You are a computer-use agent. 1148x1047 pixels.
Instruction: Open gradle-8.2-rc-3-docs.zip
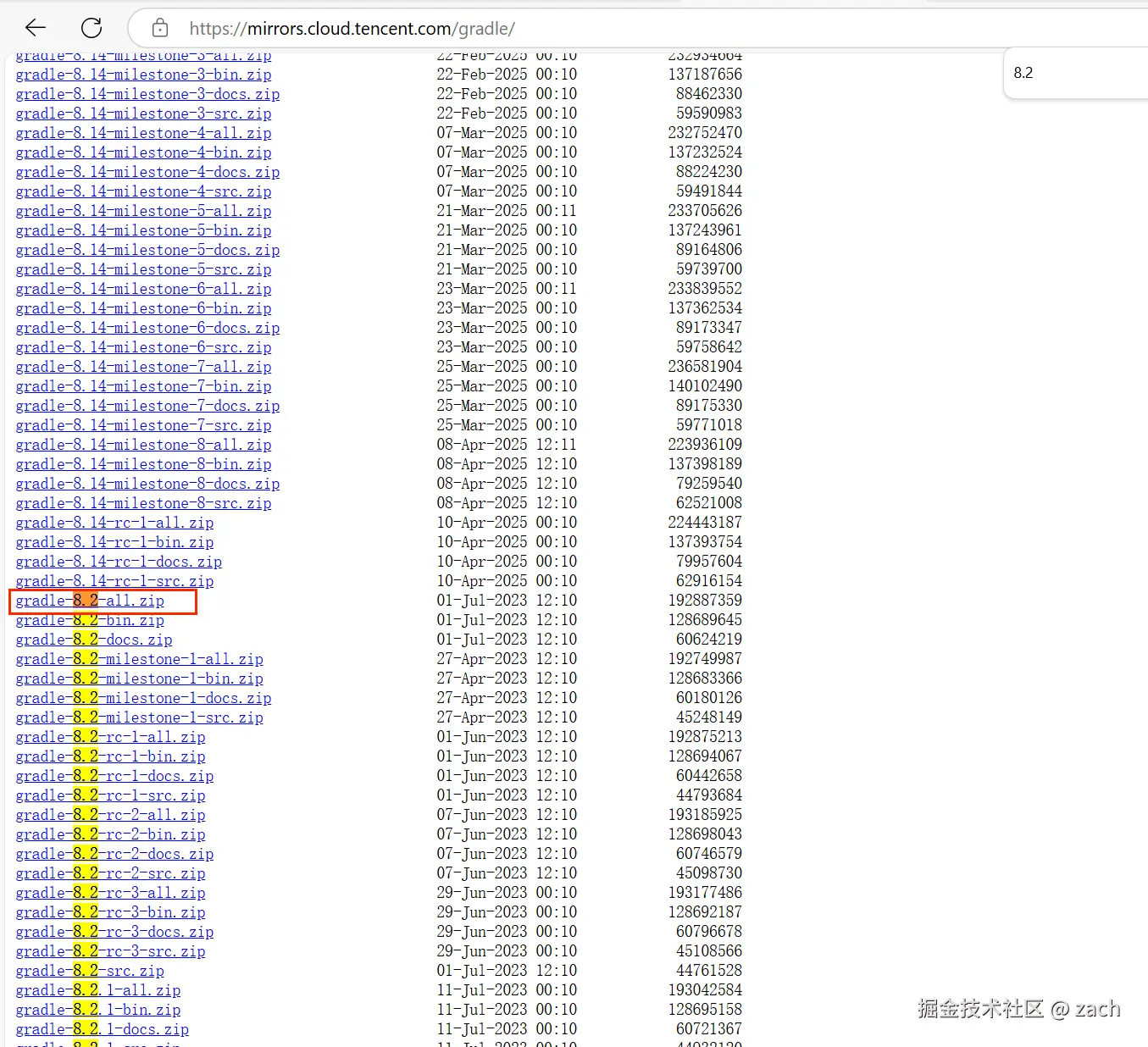[x=114, y=932]
